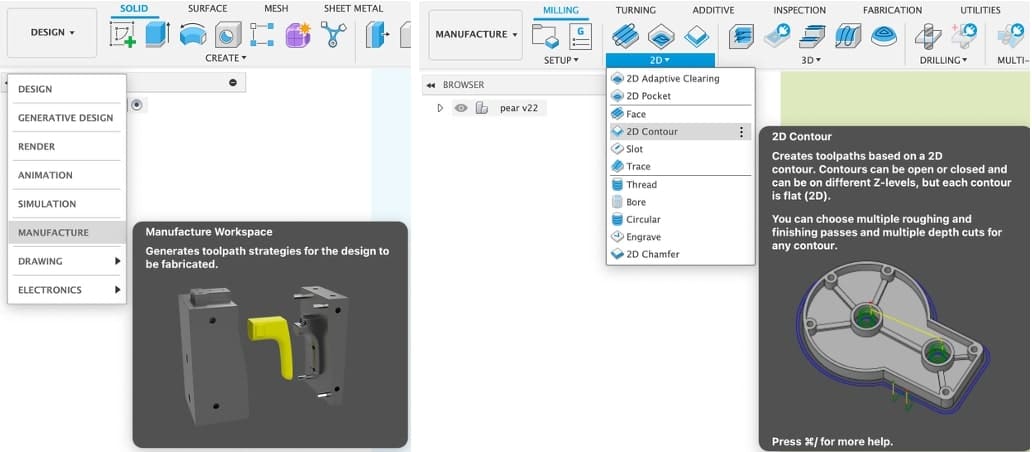Select Face from the 2D menu

click(x=681, y=114)
